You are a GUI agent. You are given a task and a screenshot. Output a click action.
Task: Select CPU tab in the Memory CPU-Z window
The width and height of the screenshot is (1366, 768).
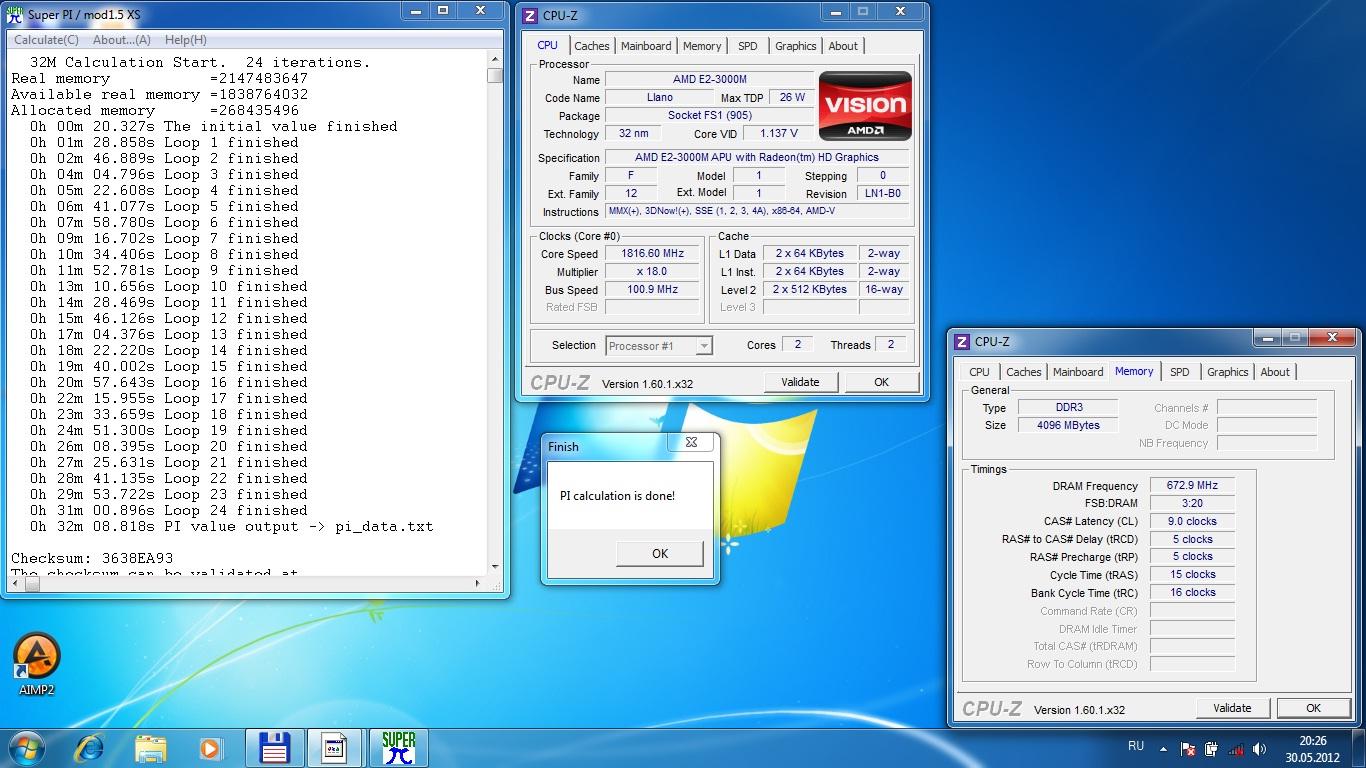tap(980, 372)
